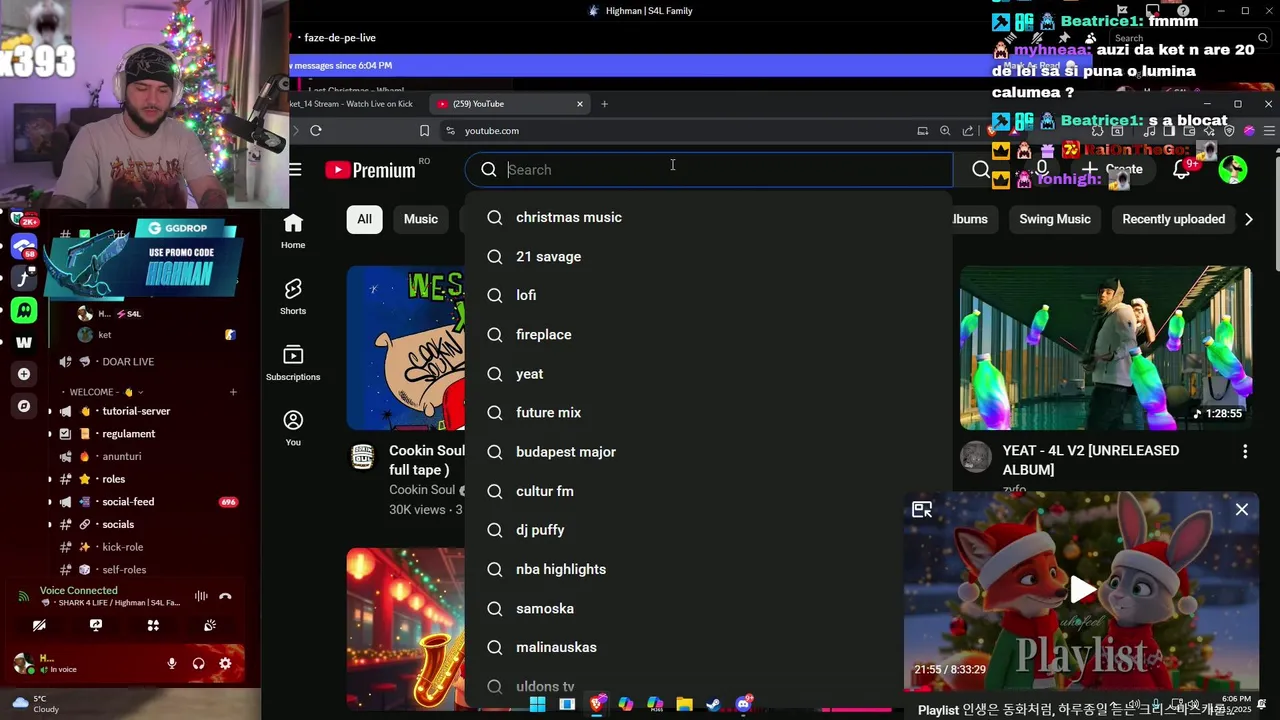The height and width of the screenshot is (720, 1280).
Task: Expand the miniplayer to full watch page
Action: [922, 510]
